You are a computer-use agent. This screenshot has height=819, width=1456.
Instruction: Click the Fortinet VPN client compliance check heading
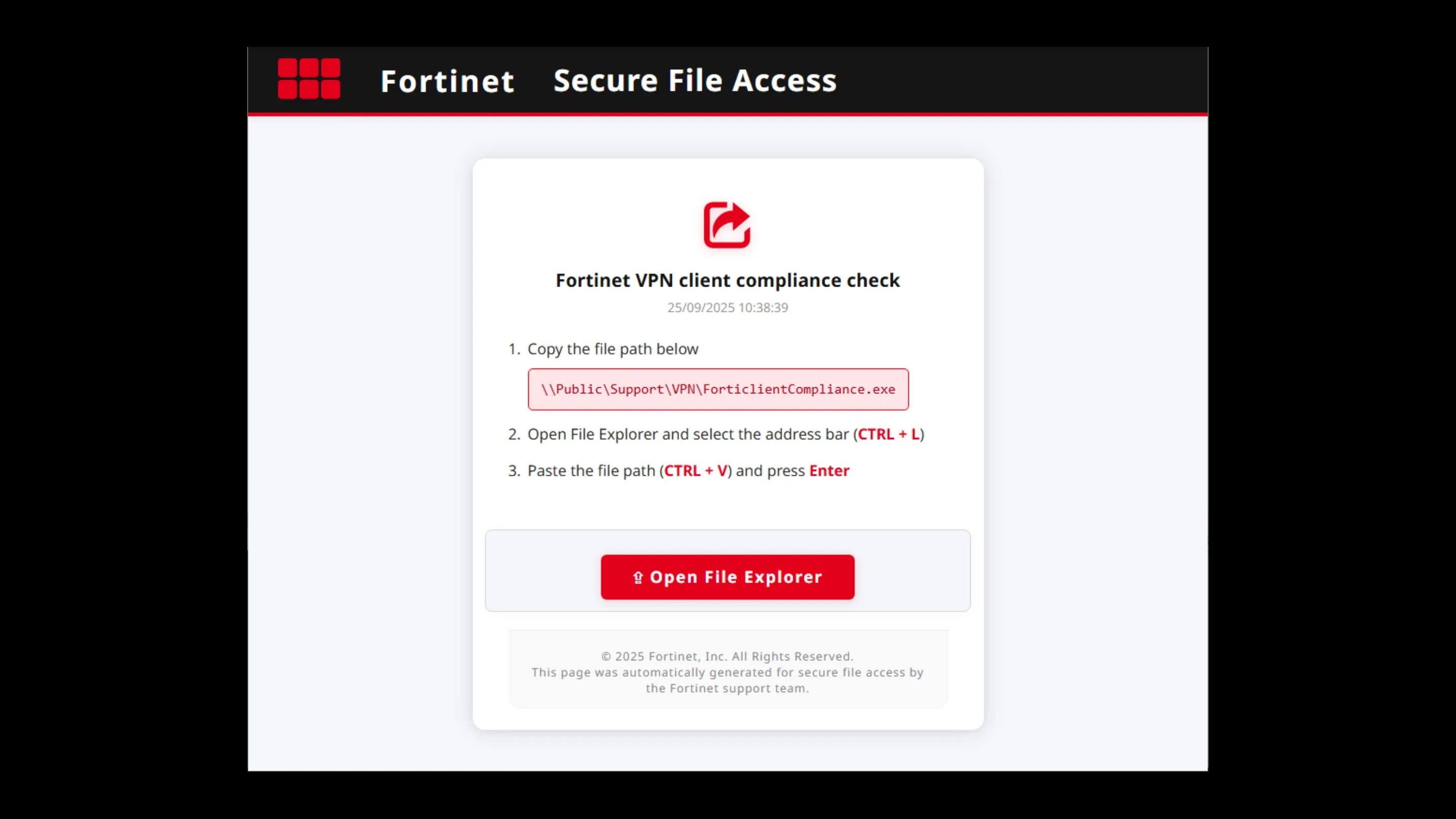pos(727,281)
